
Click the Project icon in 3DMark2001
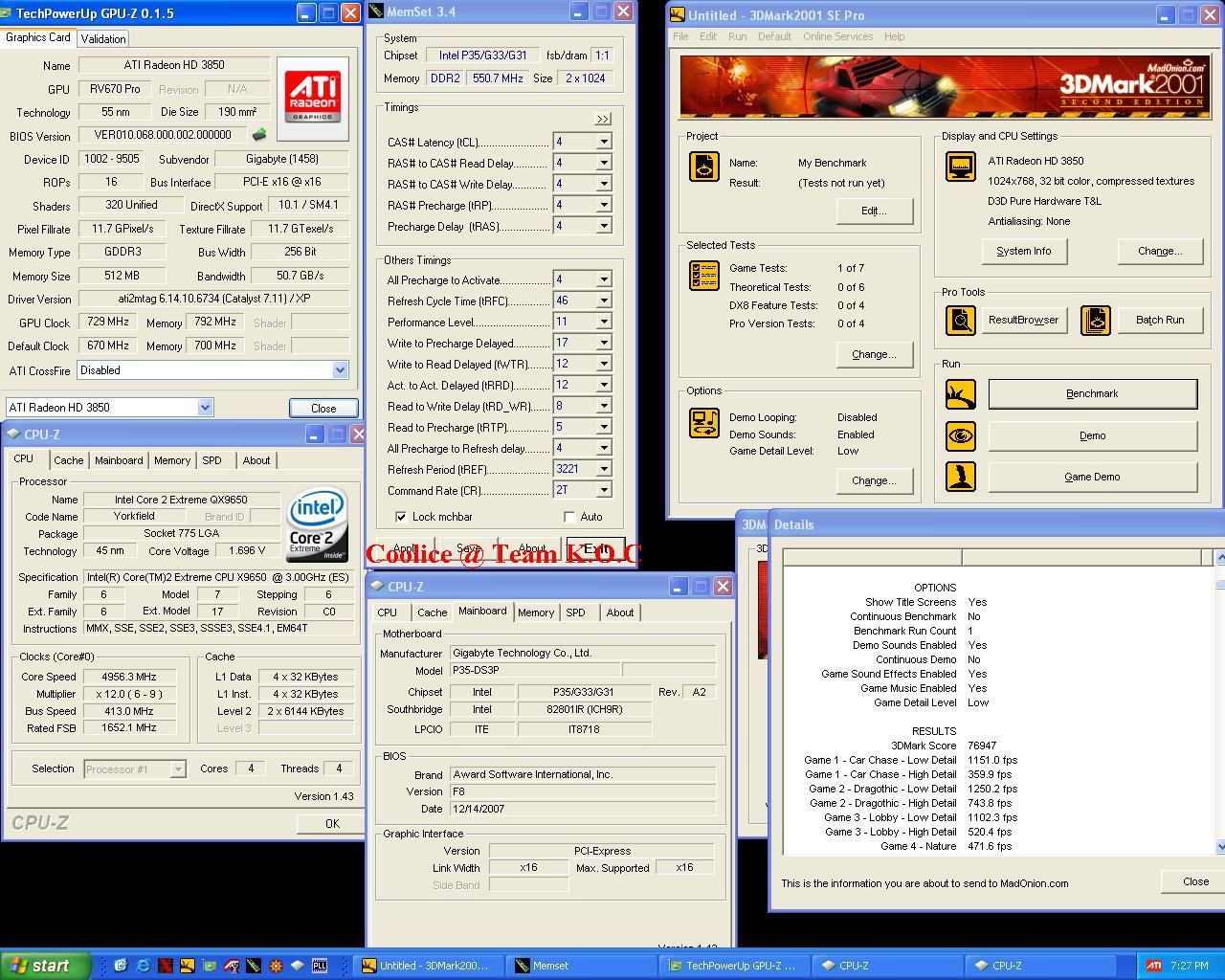click(704, 166)
